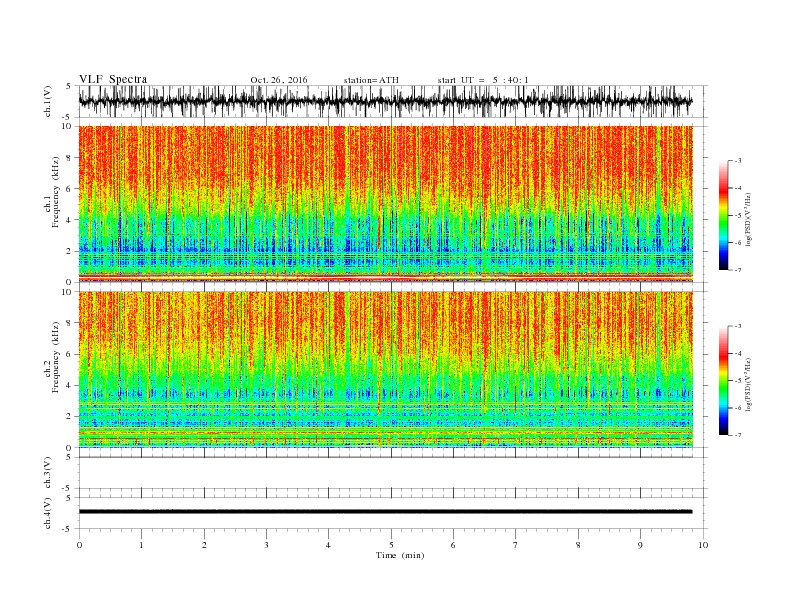Click the '3' tick label on Time axis

pos(266,545)
